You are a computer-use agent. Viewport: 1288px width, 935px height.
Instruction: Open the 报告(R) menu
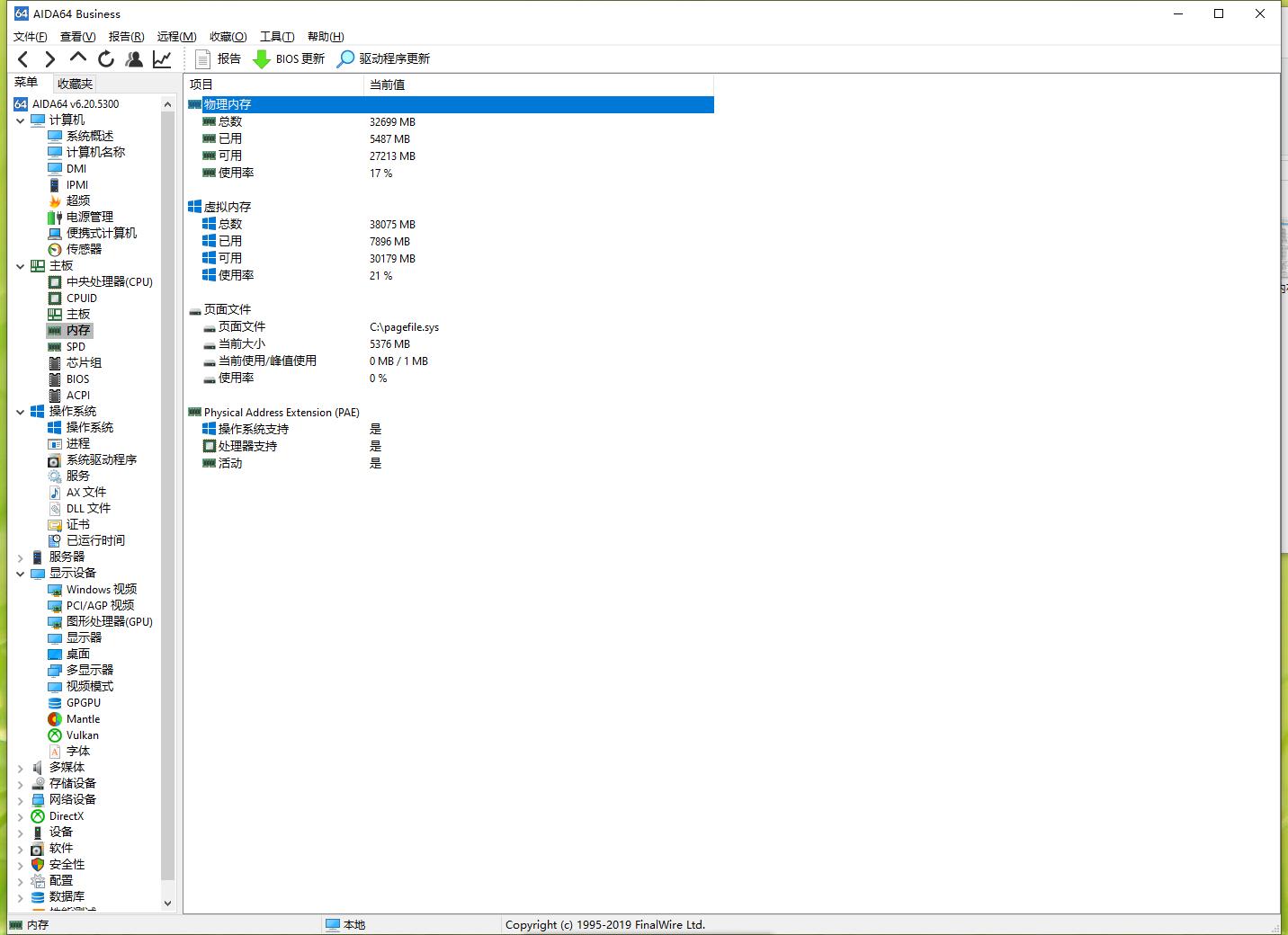(x=126, y=36)
